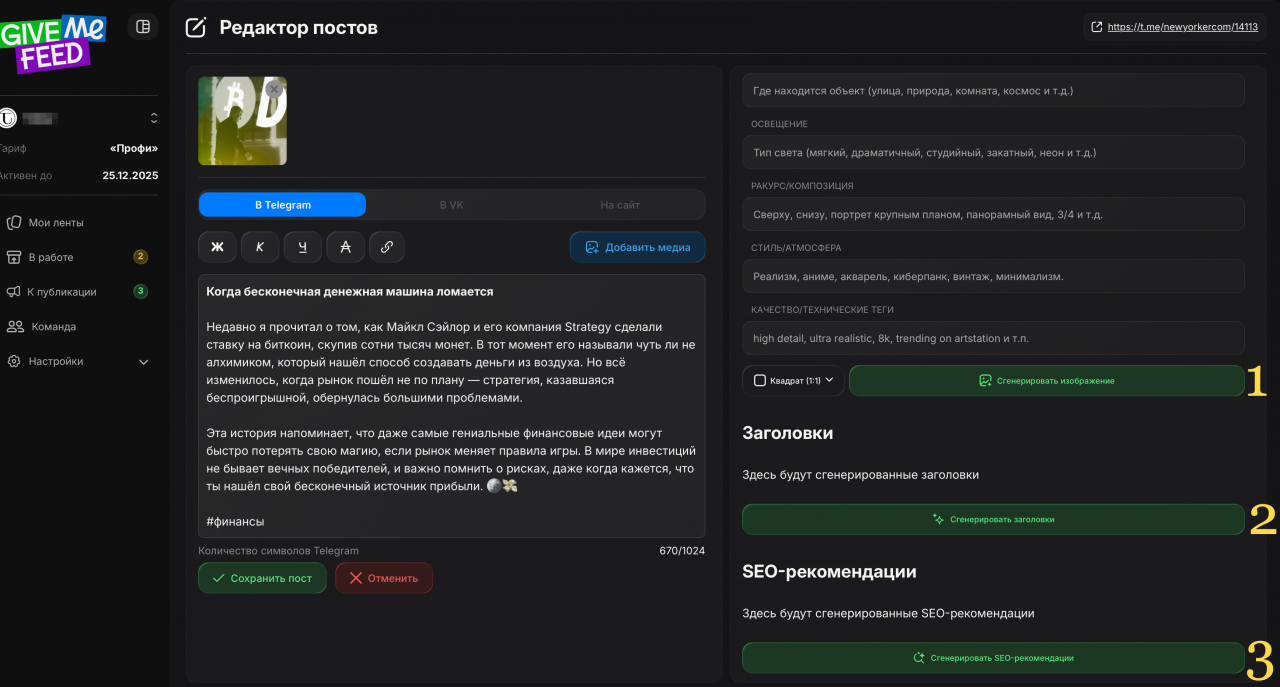Apply underline formatting with Ч button
1280x687 pixels.
[x=302, y=247]
